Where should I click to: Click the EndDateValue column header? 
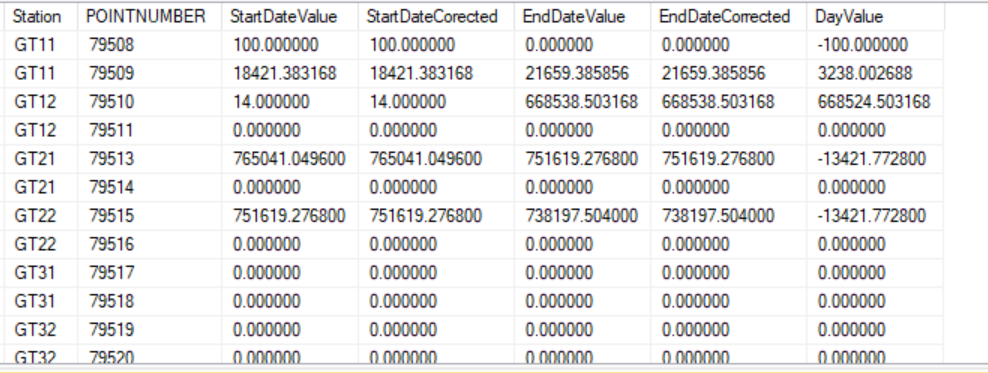click(x=582, y=16)
